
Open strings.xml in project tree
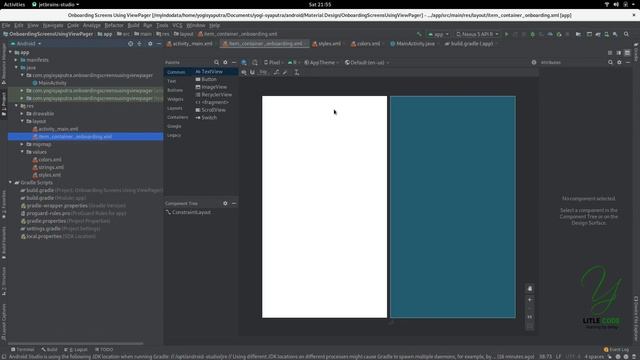point(48,167)
